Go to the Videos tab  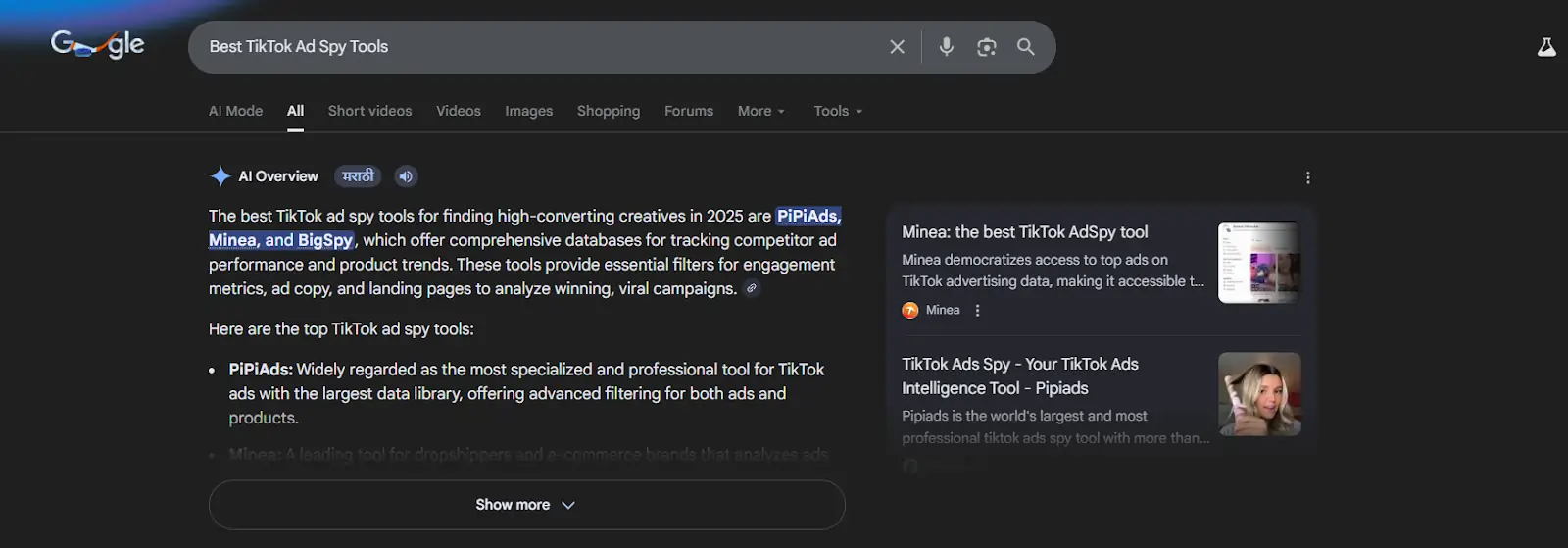click(x=459, y=111)
